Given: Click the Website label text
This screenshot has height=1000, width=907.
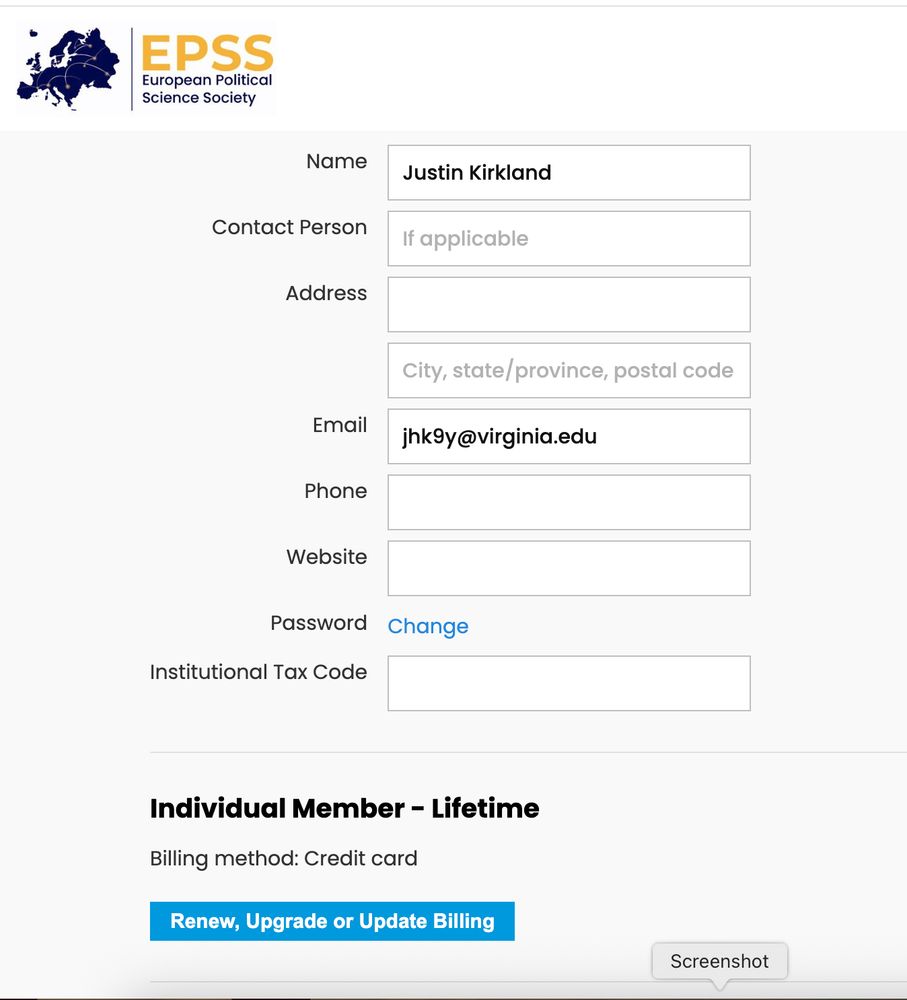Looking at the screenshot, I should click(327, 557).
